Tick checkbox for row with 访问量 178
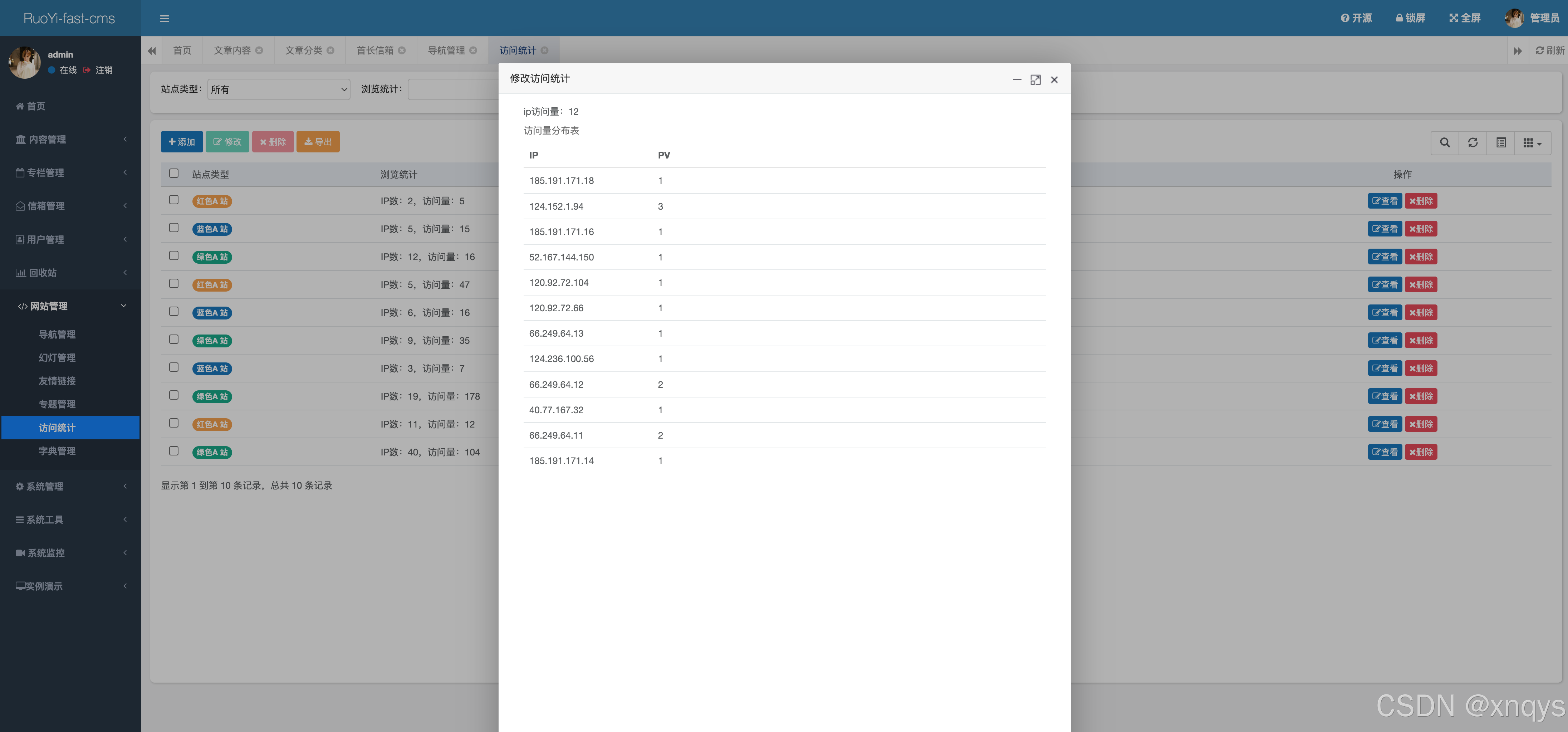 click(x=174, y=395)
